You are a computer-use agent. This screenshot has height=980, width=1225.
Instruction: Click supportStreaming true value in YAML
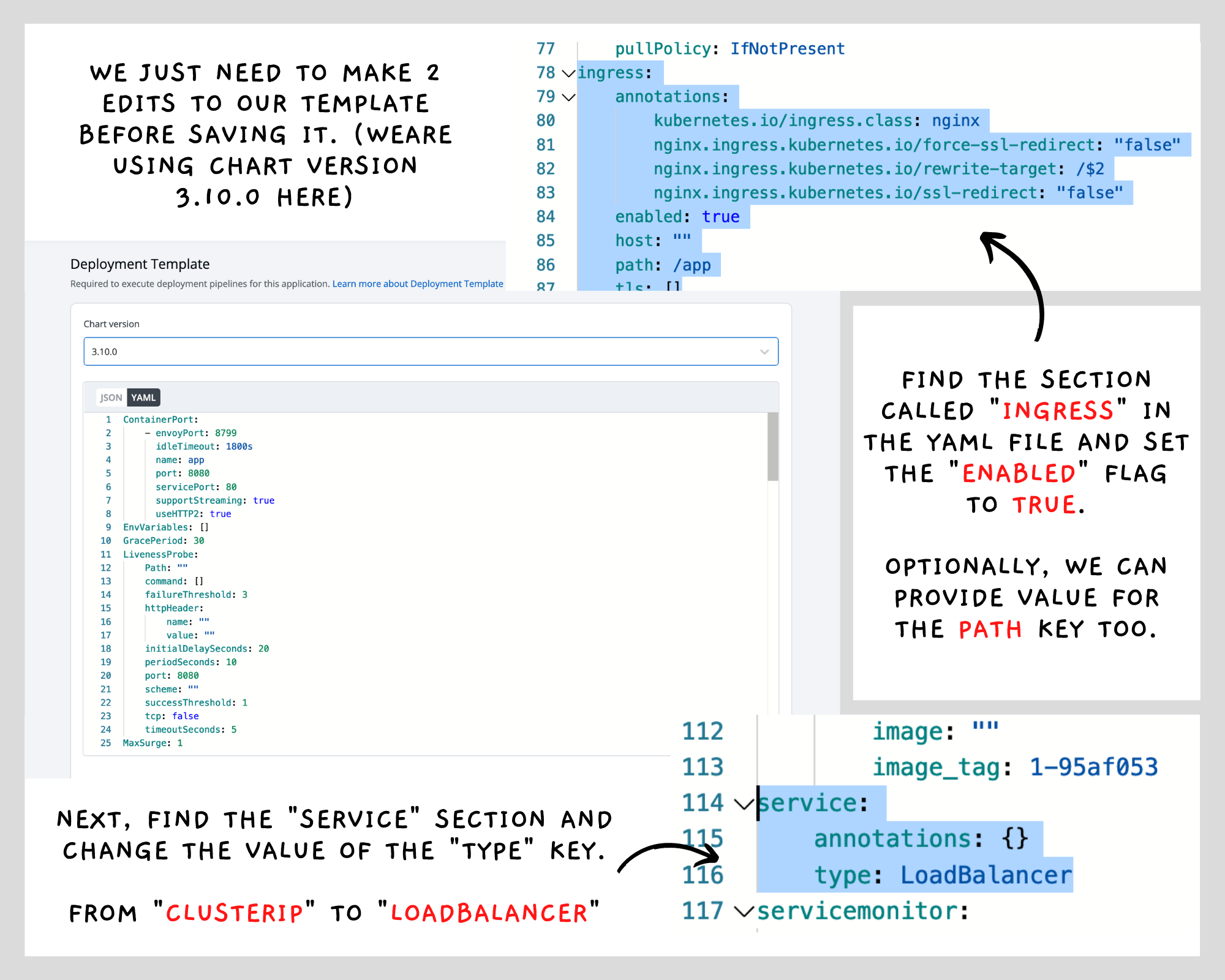click(263, 500)
